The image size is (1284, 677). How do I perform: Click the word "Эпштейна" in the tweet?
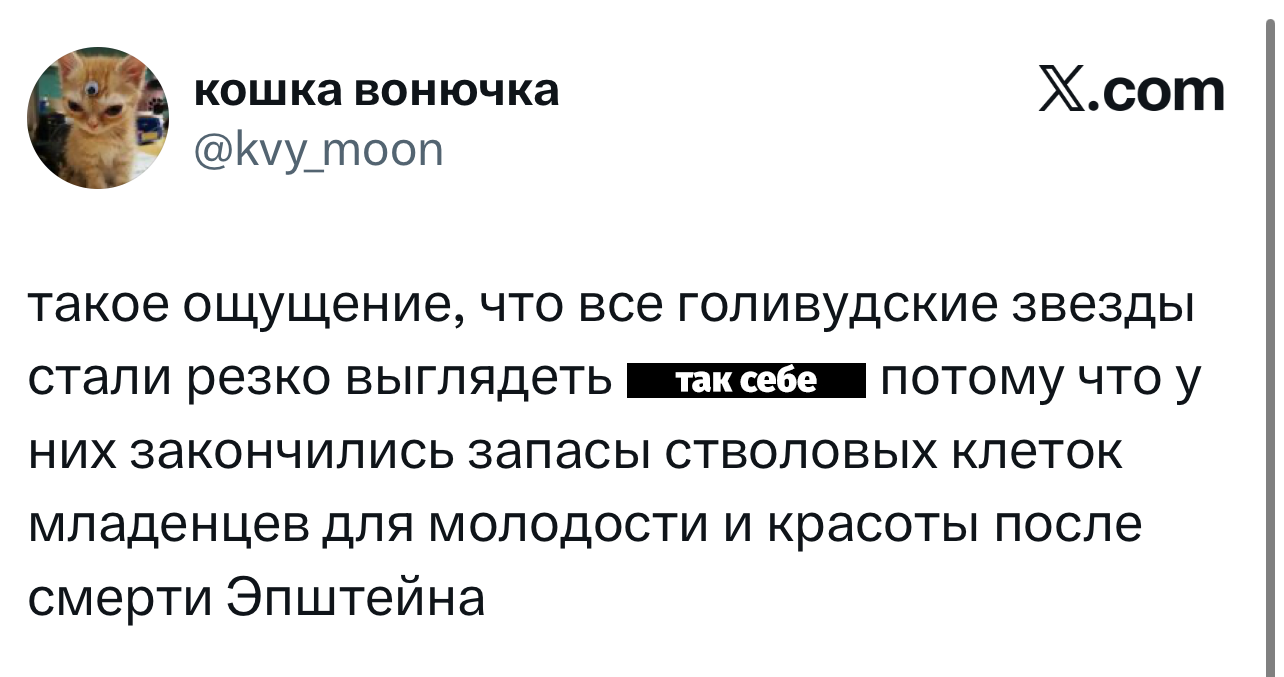(x=357, y=599)
